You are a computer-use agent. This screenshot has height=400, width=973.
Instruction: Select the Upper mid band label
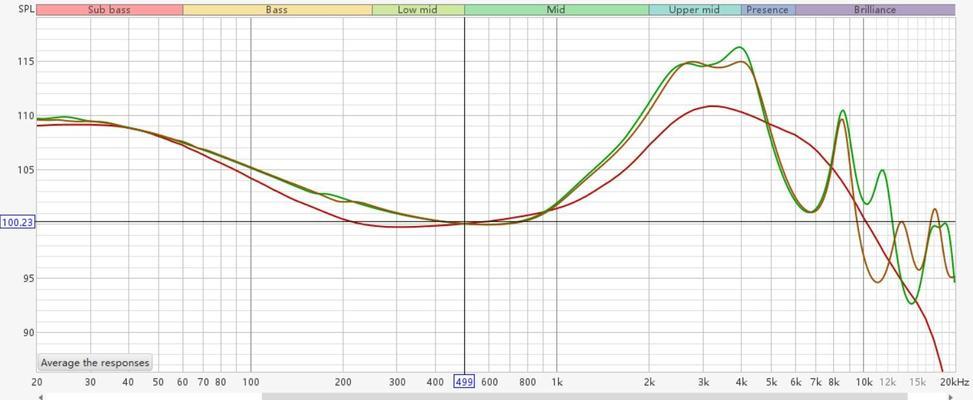pos(694,10)
